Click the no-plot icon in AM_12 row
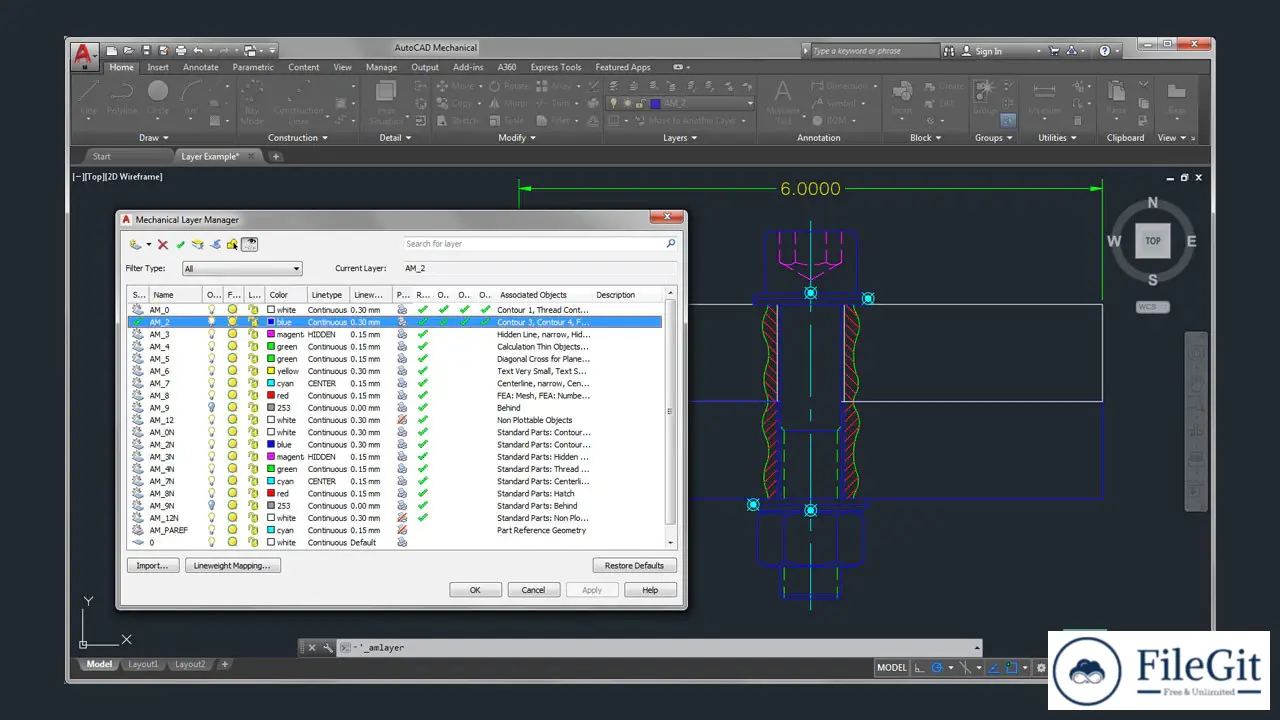The height and width of the screenshot is (720, 1280). click(402, 420)
